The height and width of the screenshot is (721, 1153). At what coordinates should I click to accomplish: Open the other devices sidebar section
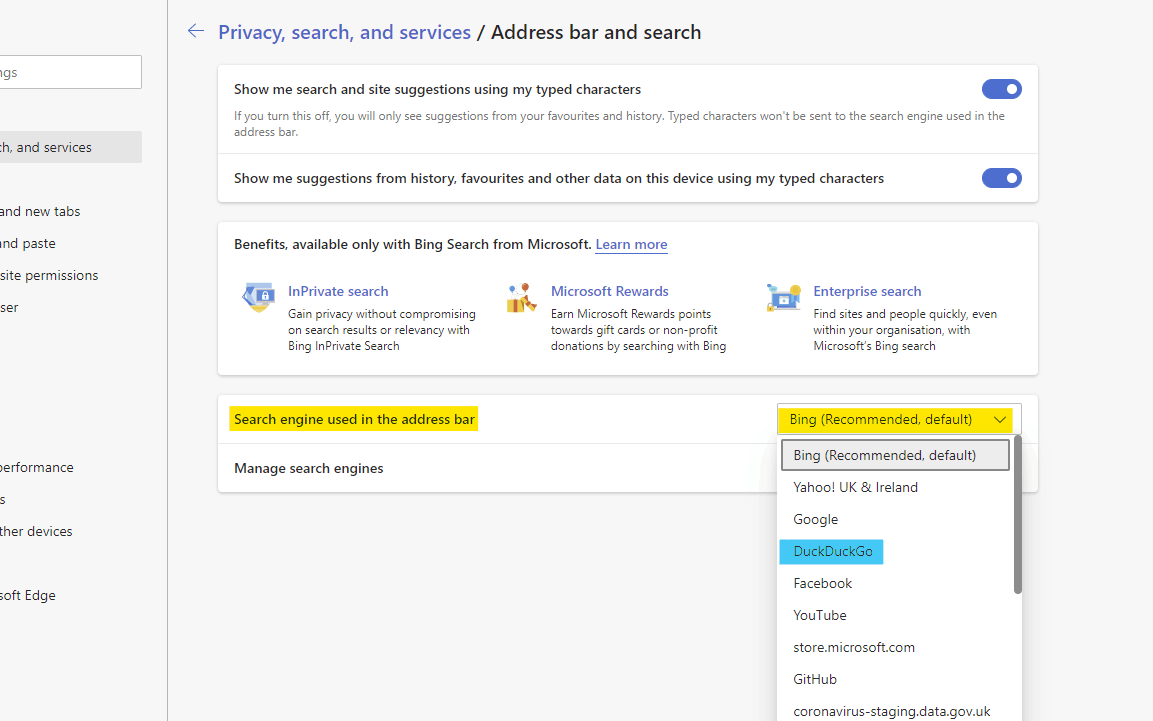click(x=36, y=531)
